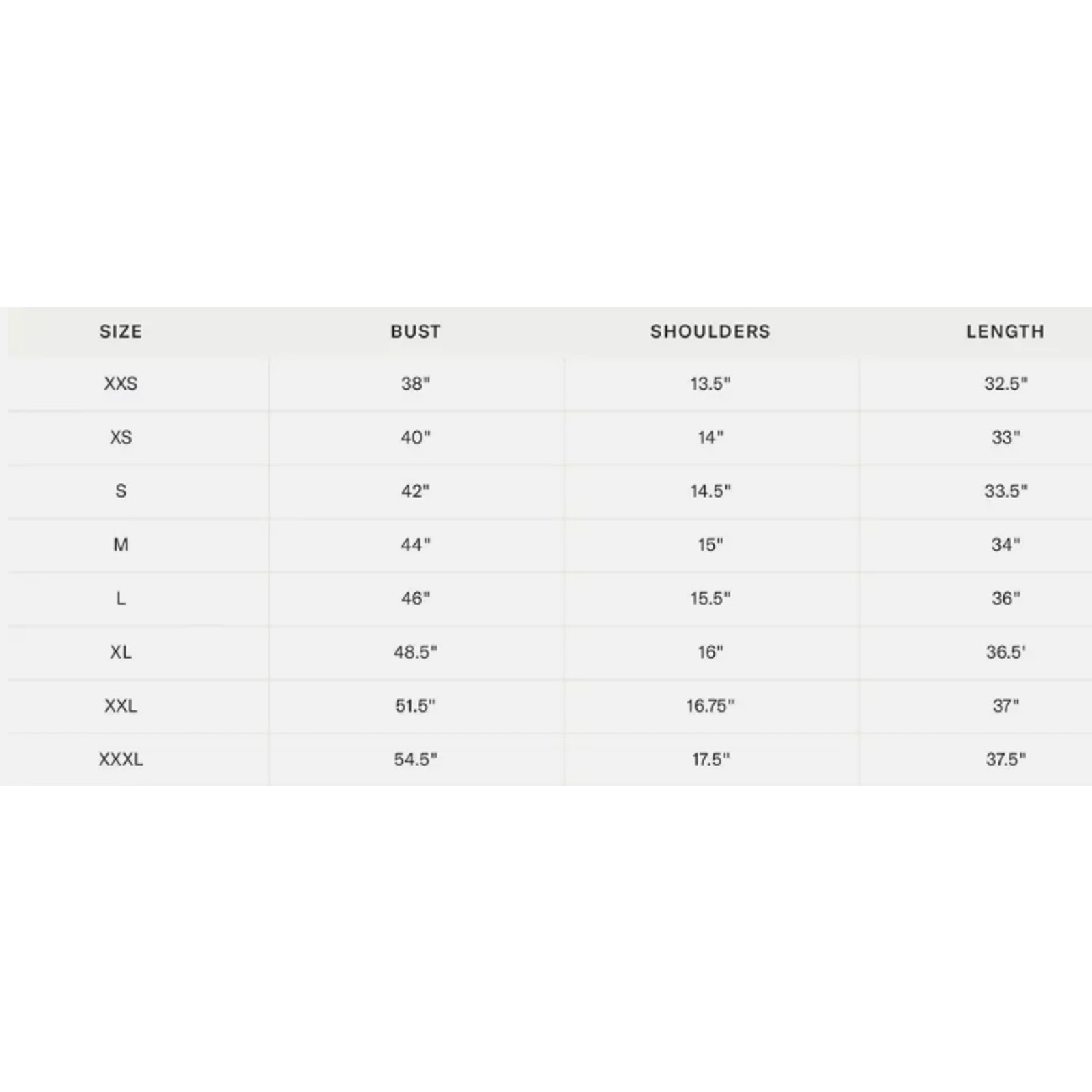Click the LENGTH column header
Image resolution: width=1092 pixels, height=1092 pixels.
[1005, 332]
